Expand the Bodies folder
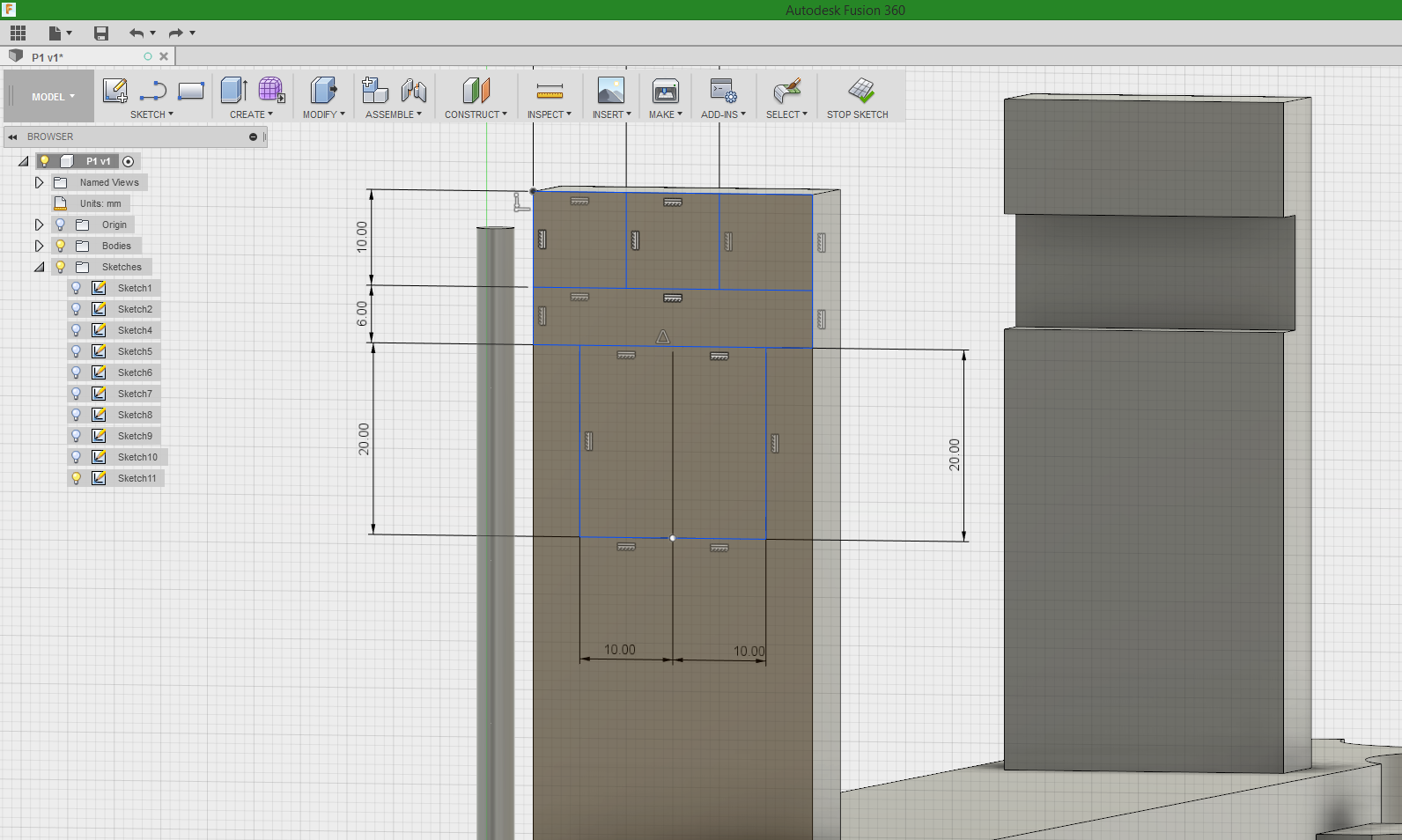Image resolution: width=1402 pixels, height=840 pixels. pos(39,246)
